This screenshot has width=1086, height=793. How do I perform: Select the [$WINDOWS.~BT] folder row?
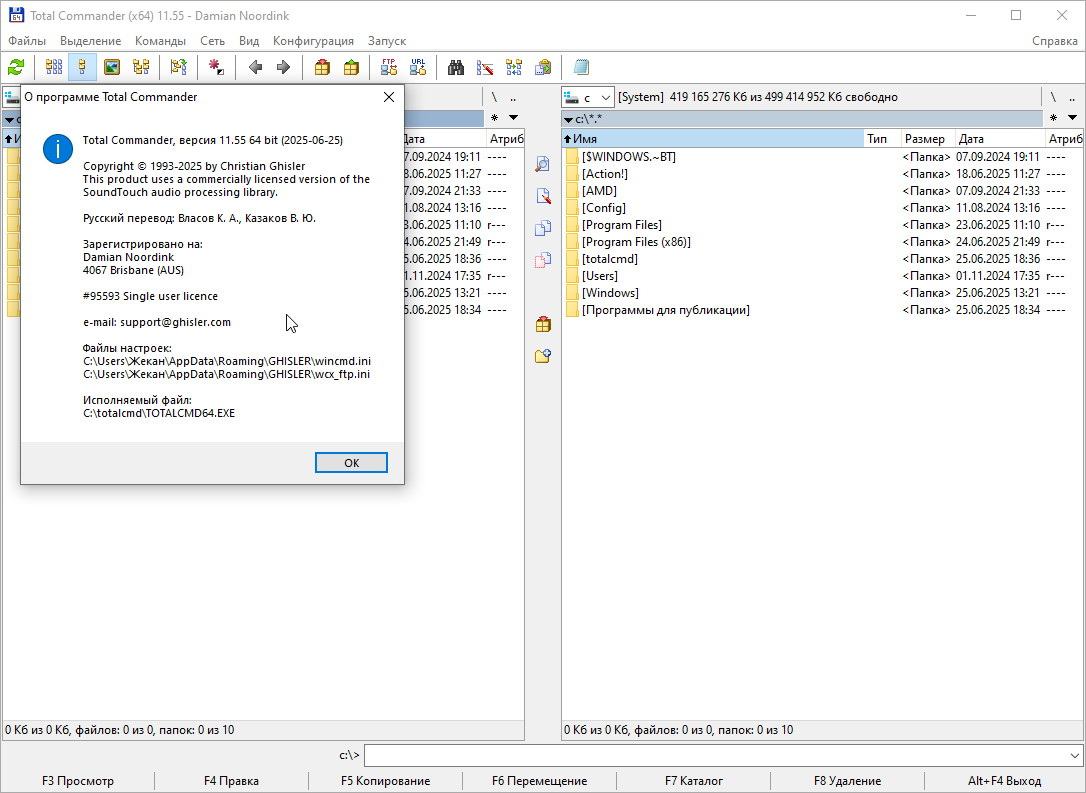coord(821,157)
